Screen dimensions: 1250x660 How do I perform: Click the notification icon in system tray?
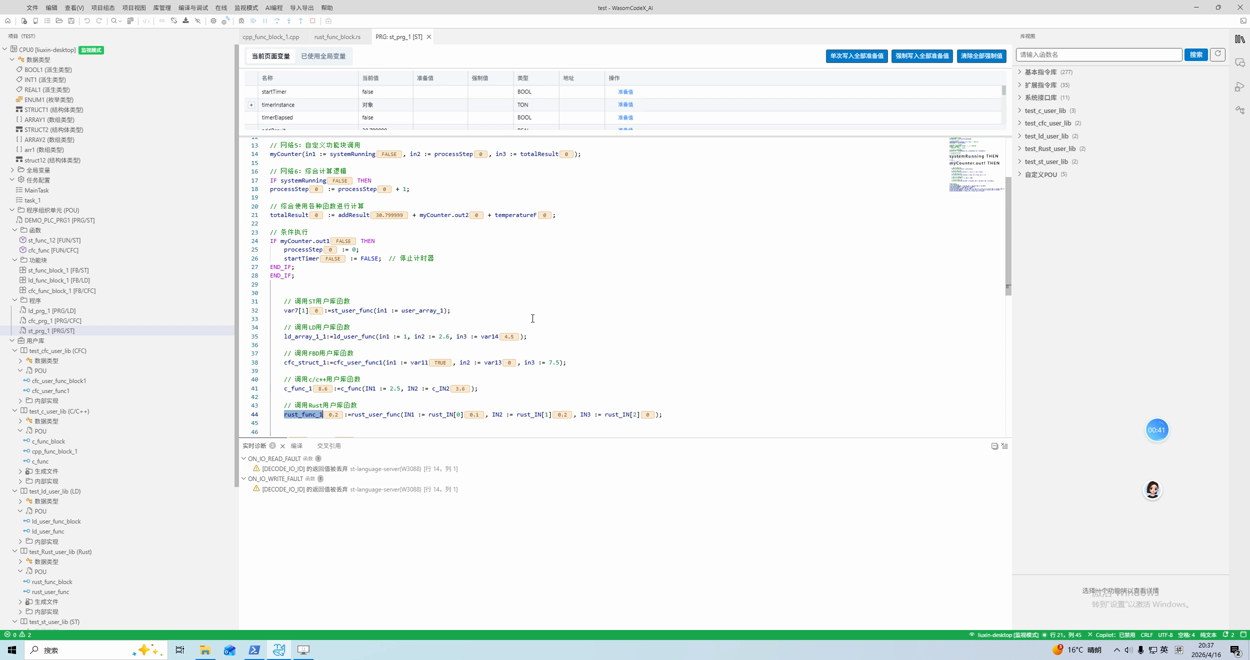(1236, 650)
